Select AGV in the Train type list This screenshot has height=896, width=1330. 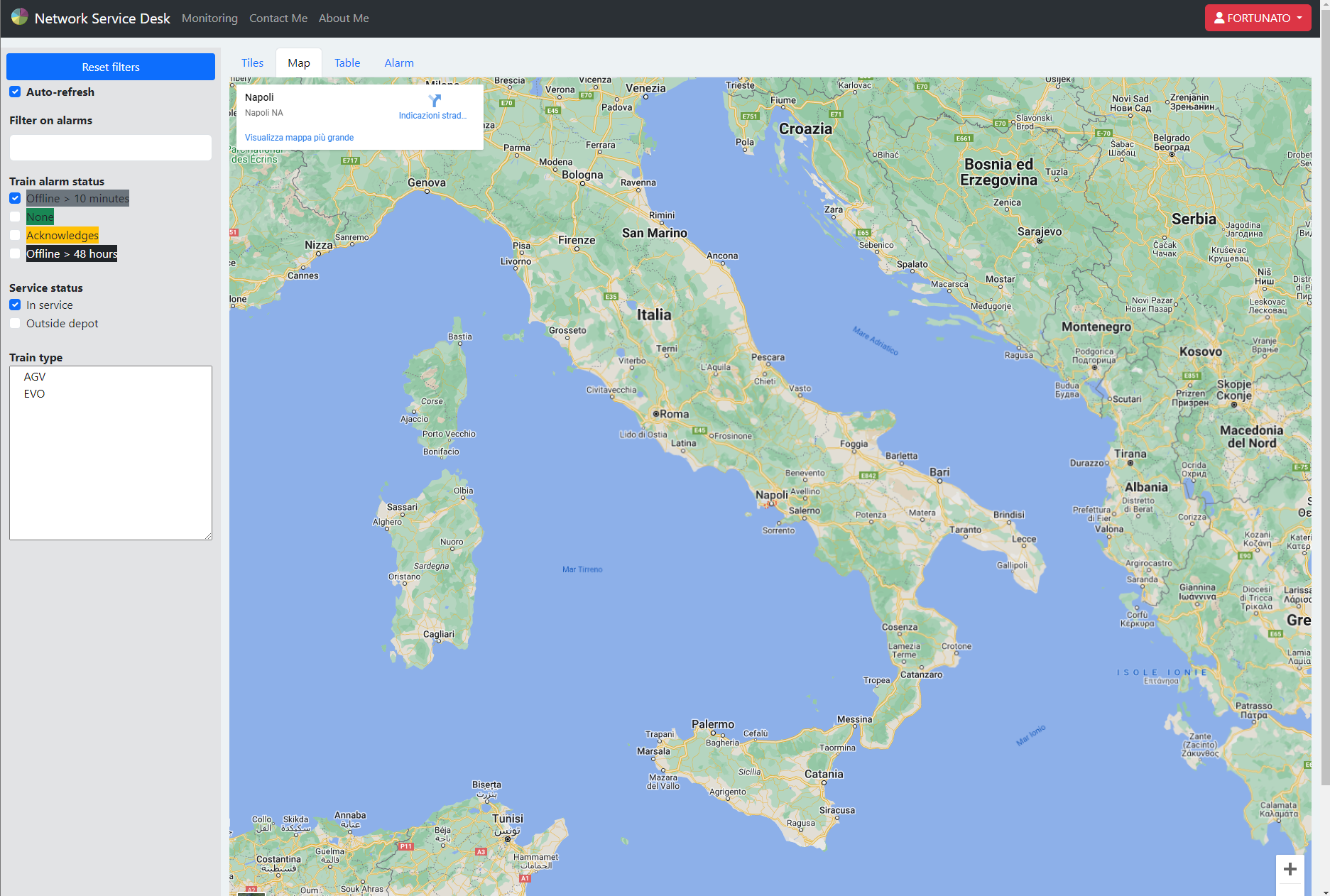click(x=35, y=377)
